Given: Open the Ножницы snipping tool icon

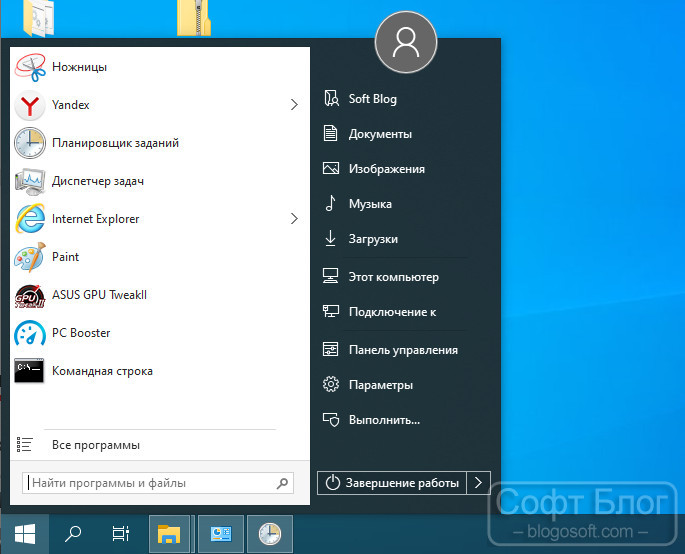Looking at the screenshot, I should coord(30,67).
